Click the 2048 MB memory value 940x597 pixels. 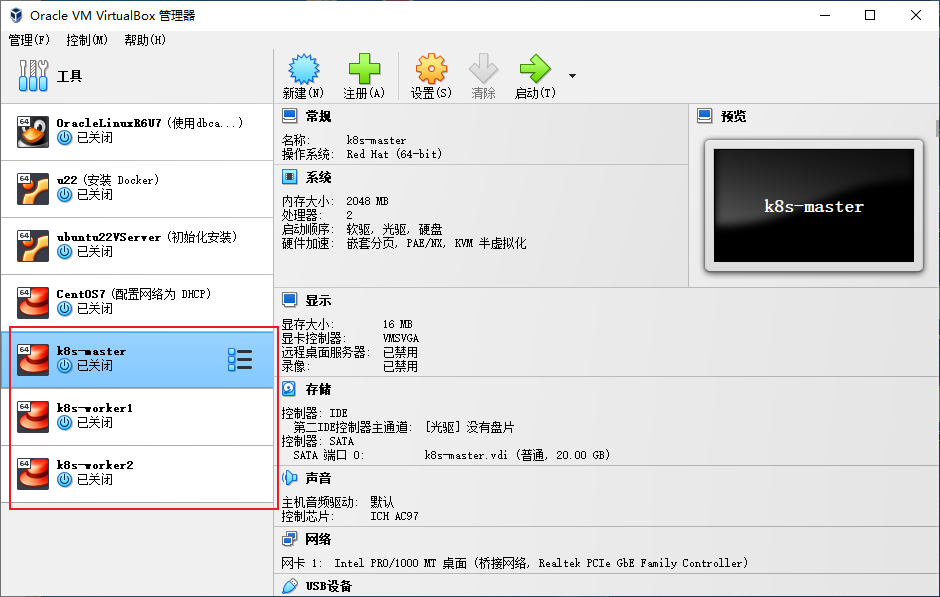pyautogui.click(x=367, y=201)
